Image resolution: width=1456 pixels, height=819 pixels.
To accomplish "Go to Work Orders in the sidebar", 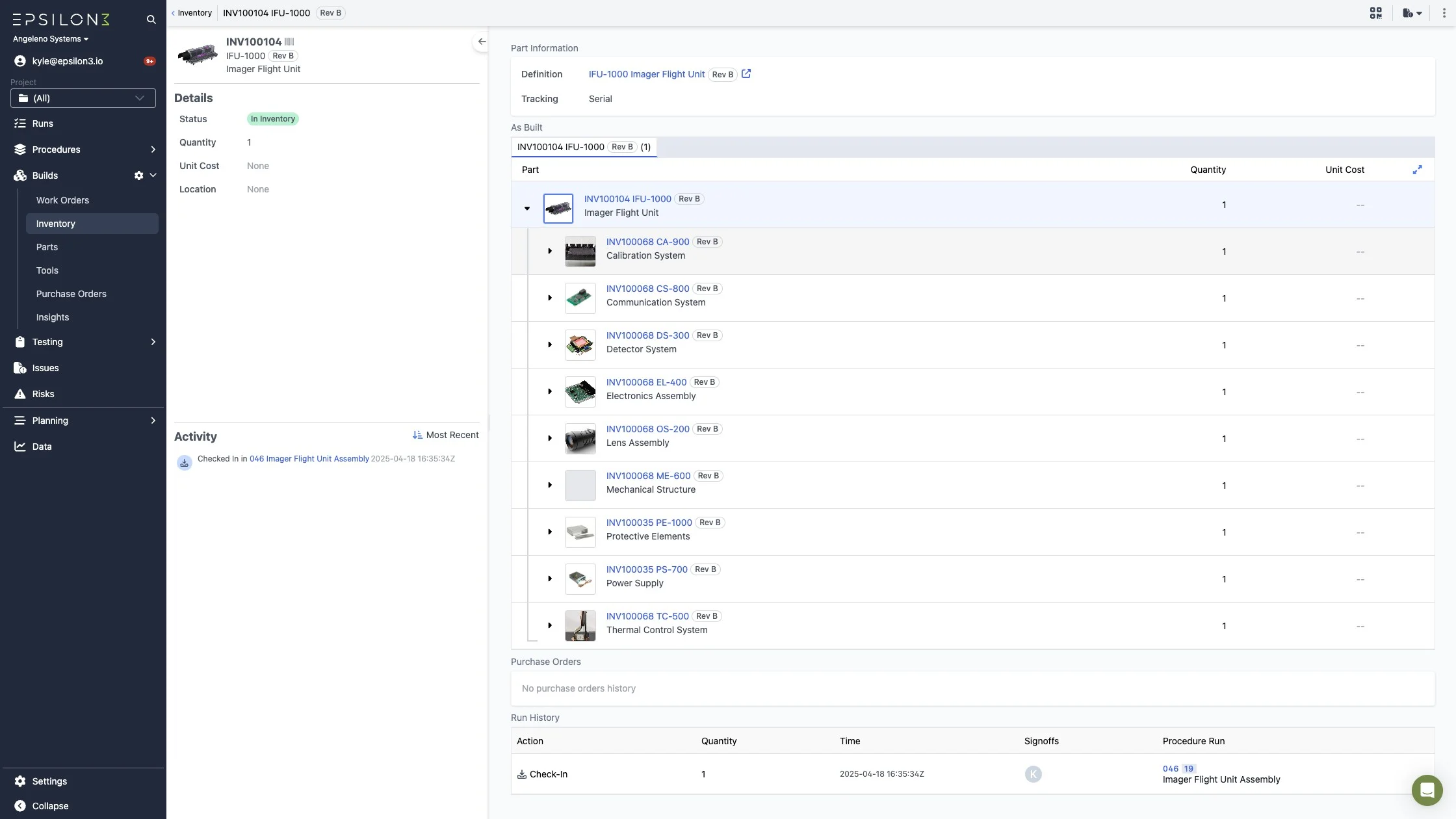I will [62, 200].
